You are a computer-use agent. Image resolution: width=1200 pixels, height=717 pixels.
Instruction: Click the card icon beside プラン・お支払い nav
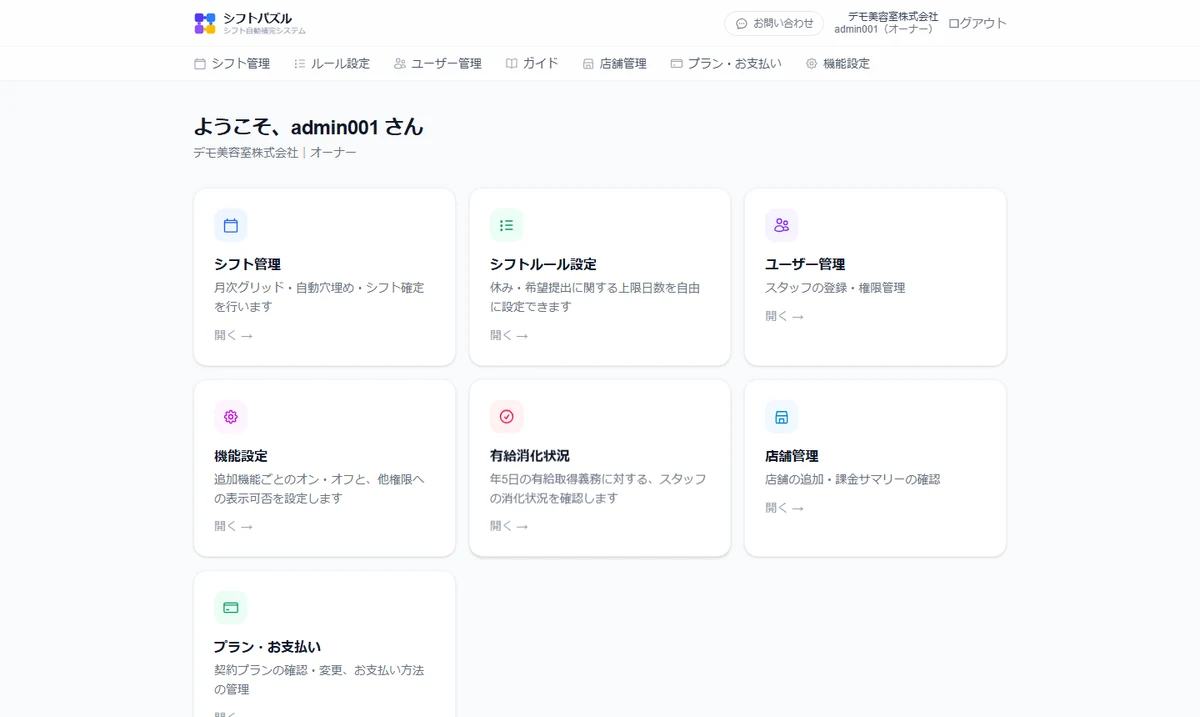(677, 63)
